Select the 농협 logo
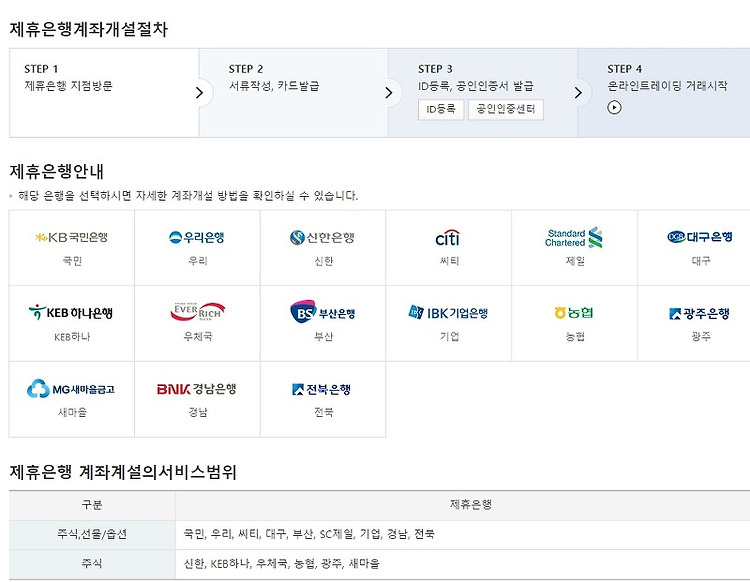 (x=574, y=313)
